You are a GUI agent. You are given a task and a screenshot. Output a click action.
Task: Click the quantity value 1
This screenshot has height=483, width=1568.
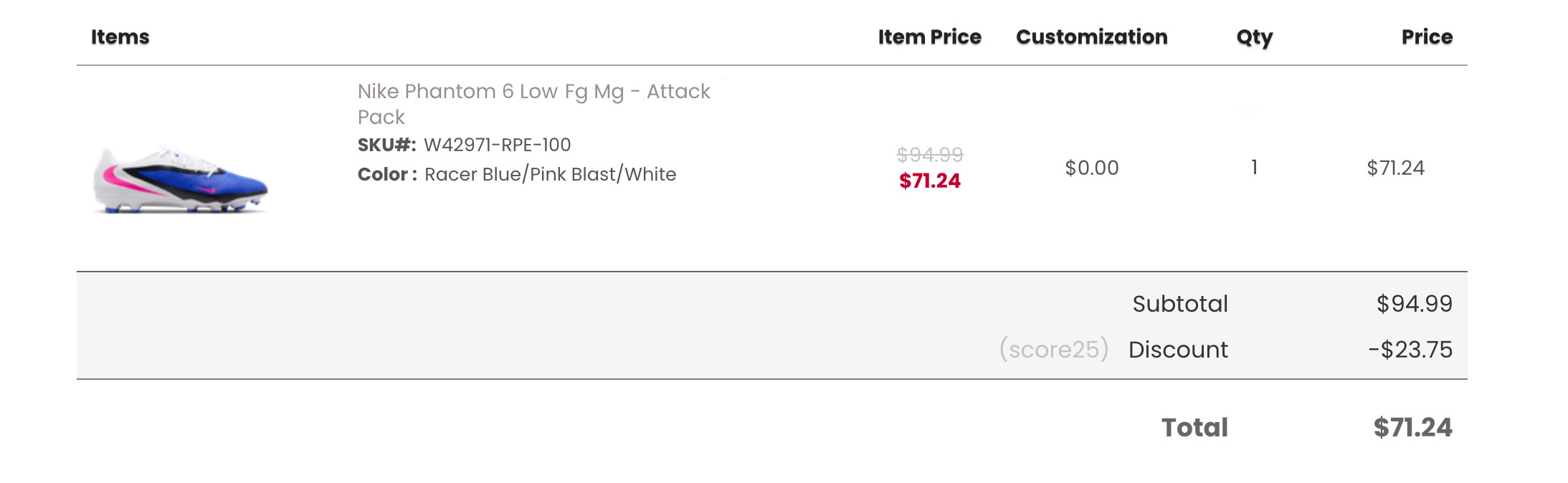[1254, 168]
